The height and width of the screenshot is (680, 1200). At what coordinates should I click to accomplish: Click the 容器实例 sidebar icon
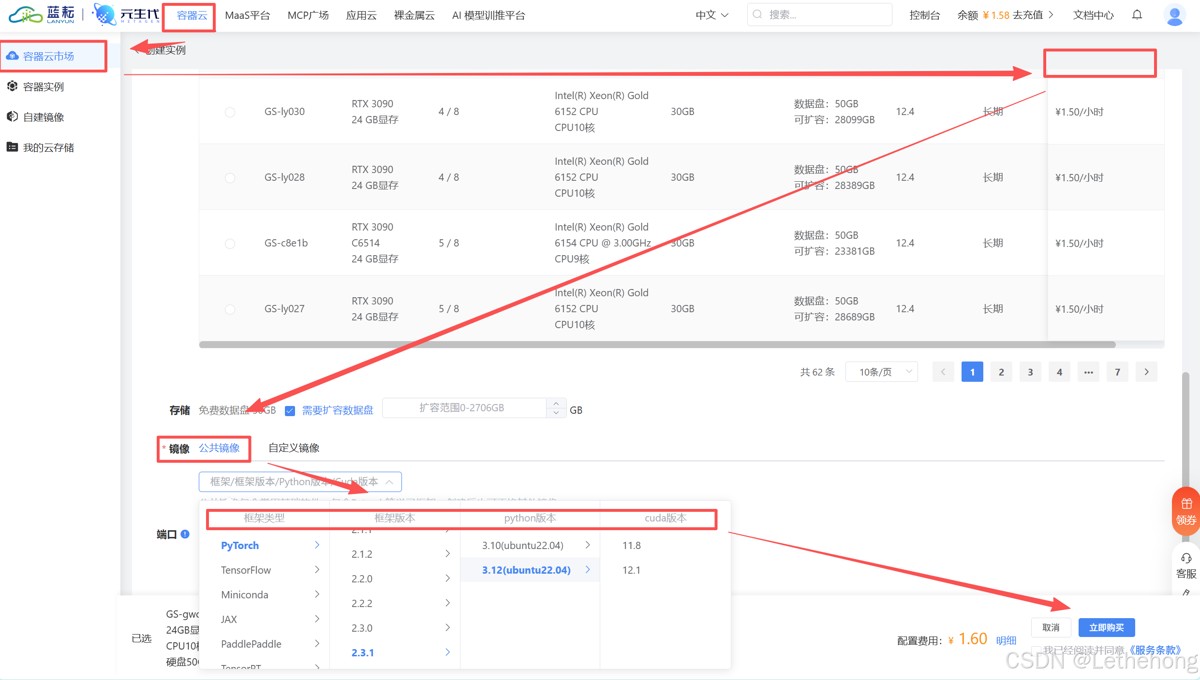(x=13, y=87)
